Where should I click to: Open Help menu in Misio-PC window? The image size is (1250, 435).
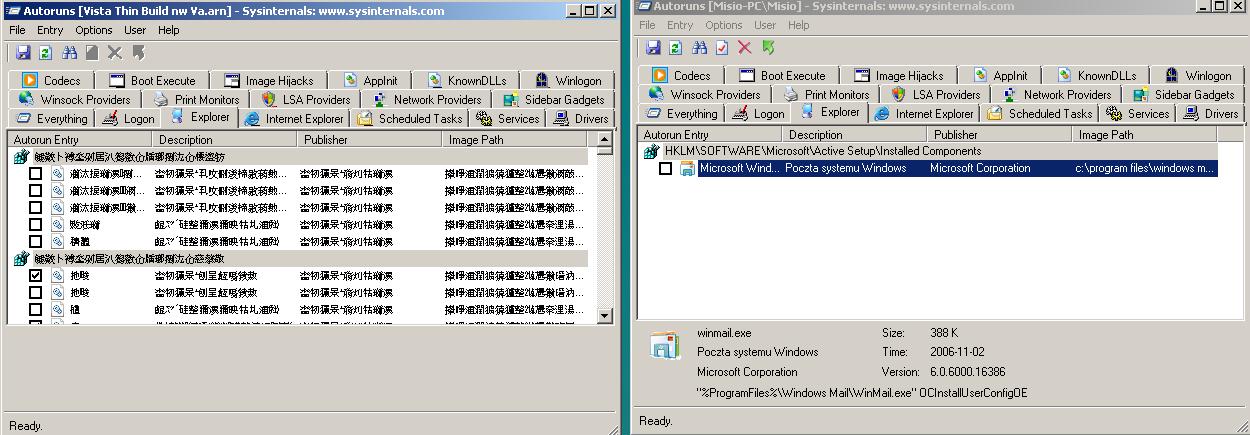click(x=799, y=25)
